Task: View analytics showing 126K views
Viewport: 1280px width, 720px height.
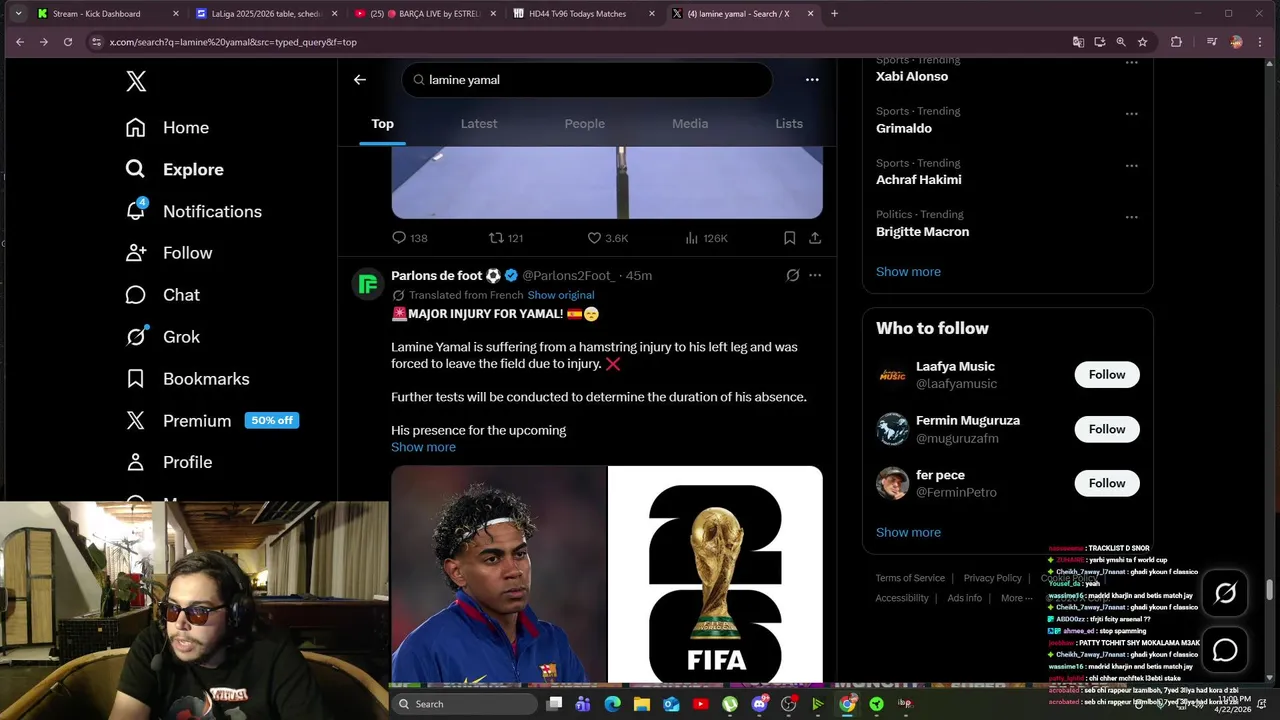Action: pyautogui.click(x=706, y=238)
